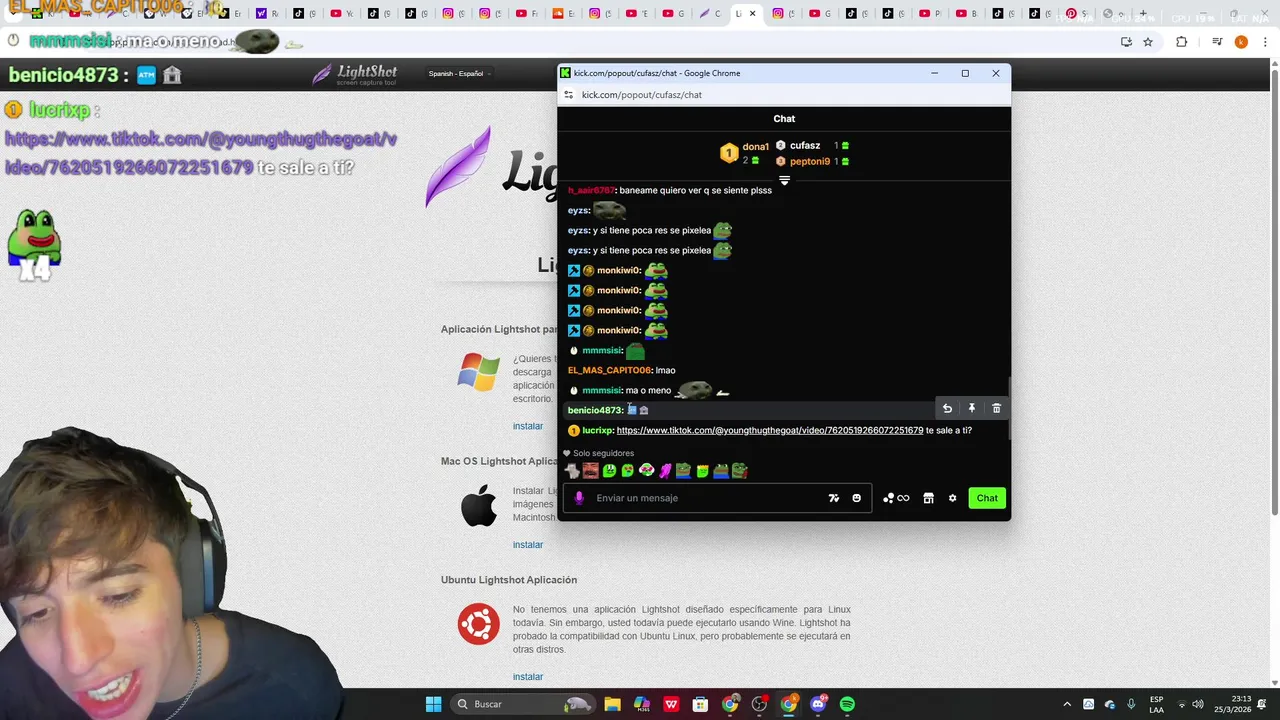The height and width of the screenshot is (720, 1280).
Task: Open chat settings gear
Action: pos(952,498)
